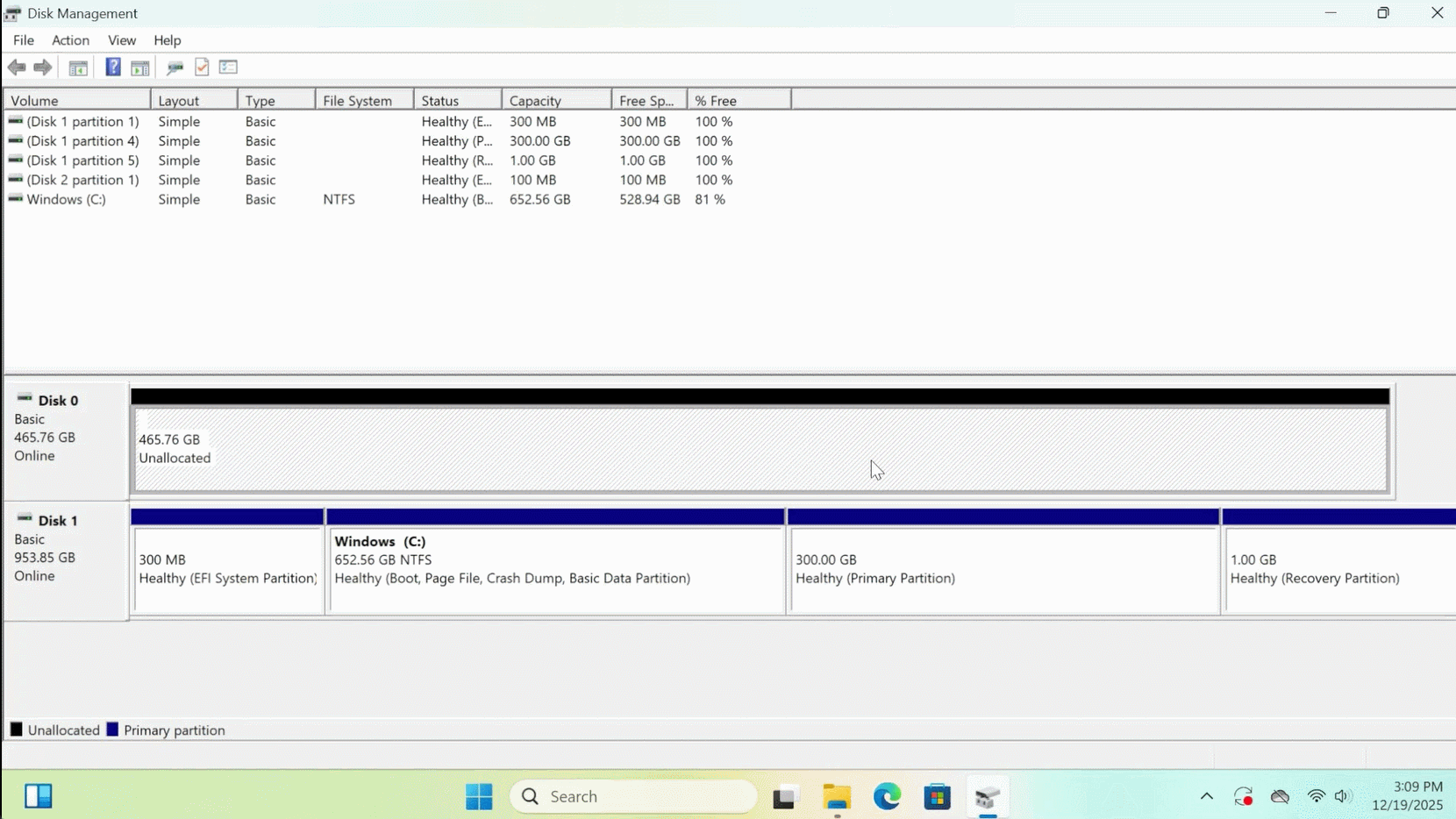Select the 300.00 GB Primary Partition block
Screen dimensions: 1456x819
coord(1003,569)
